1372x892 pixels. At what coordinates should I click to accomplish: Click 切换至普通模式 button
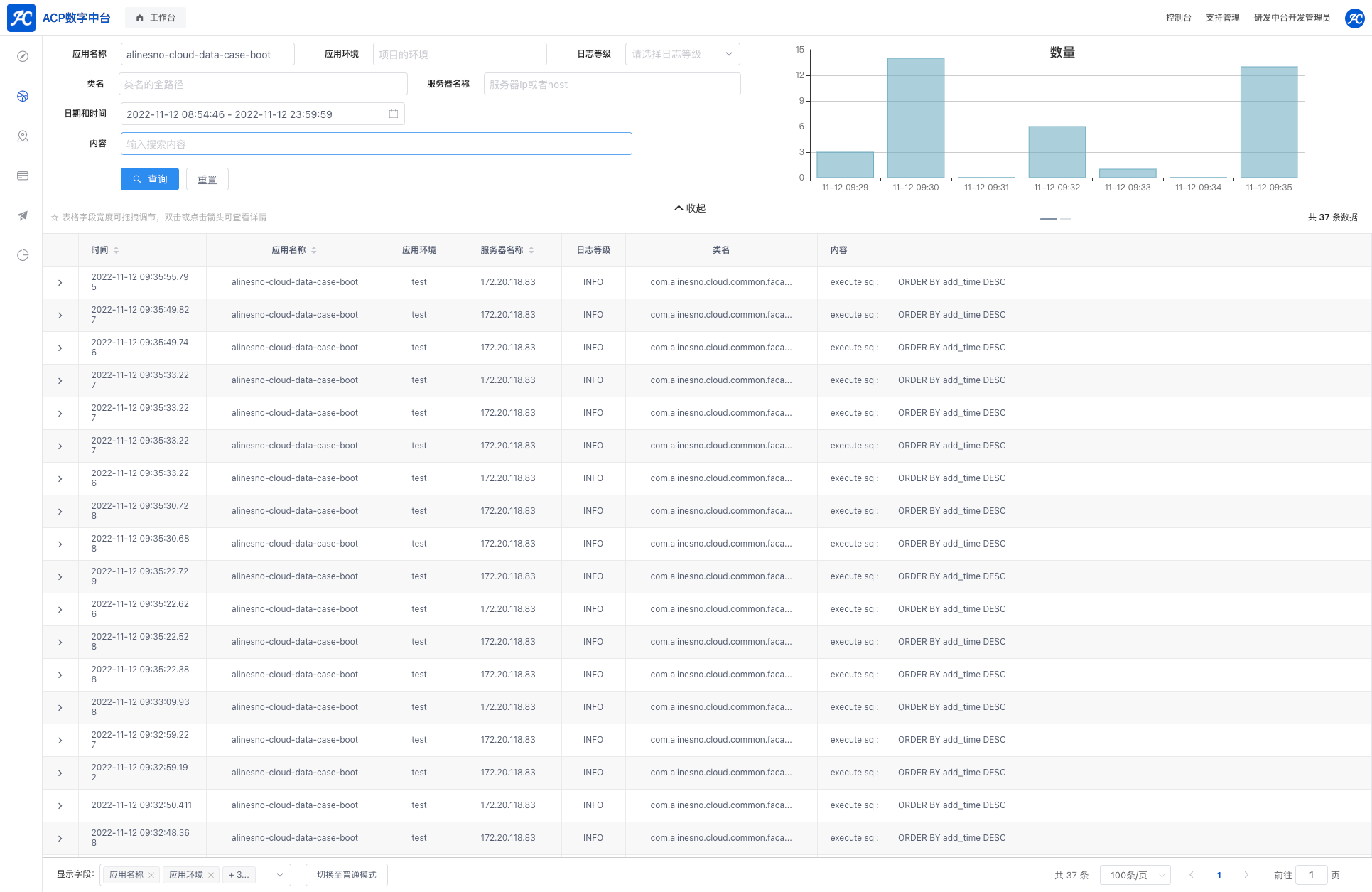click(x=347, y=875)
